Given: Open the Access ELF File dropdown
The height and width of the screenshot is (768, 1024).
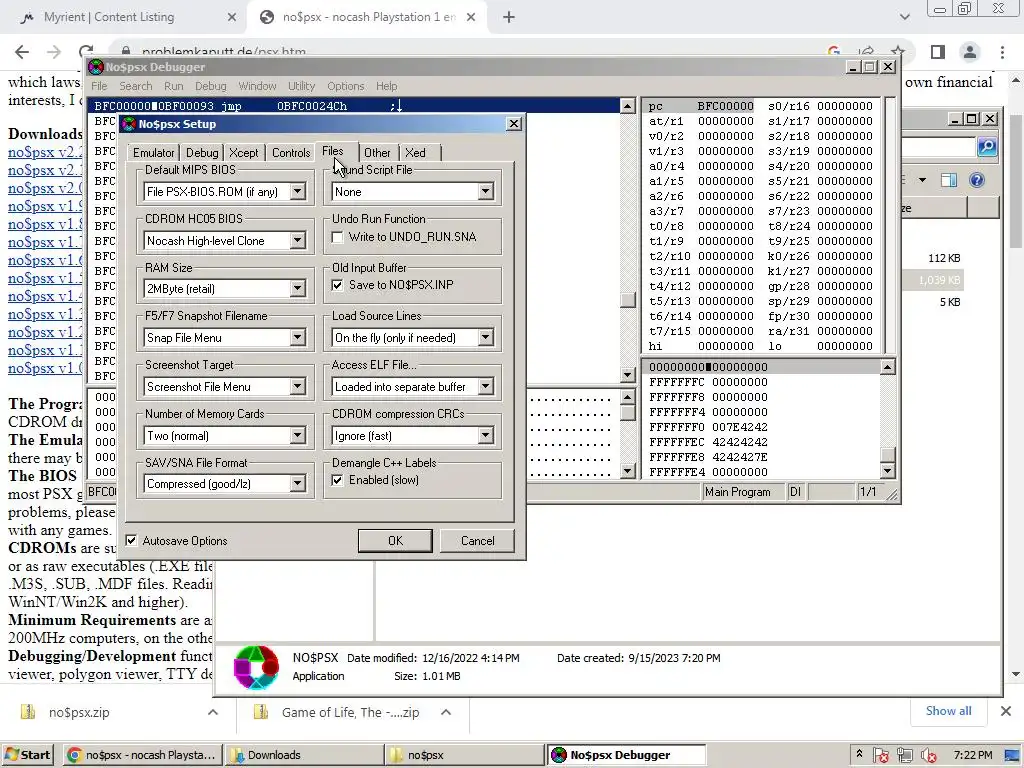Looking at the screenshot, I should pyautogui.click(x=485, y=387).
